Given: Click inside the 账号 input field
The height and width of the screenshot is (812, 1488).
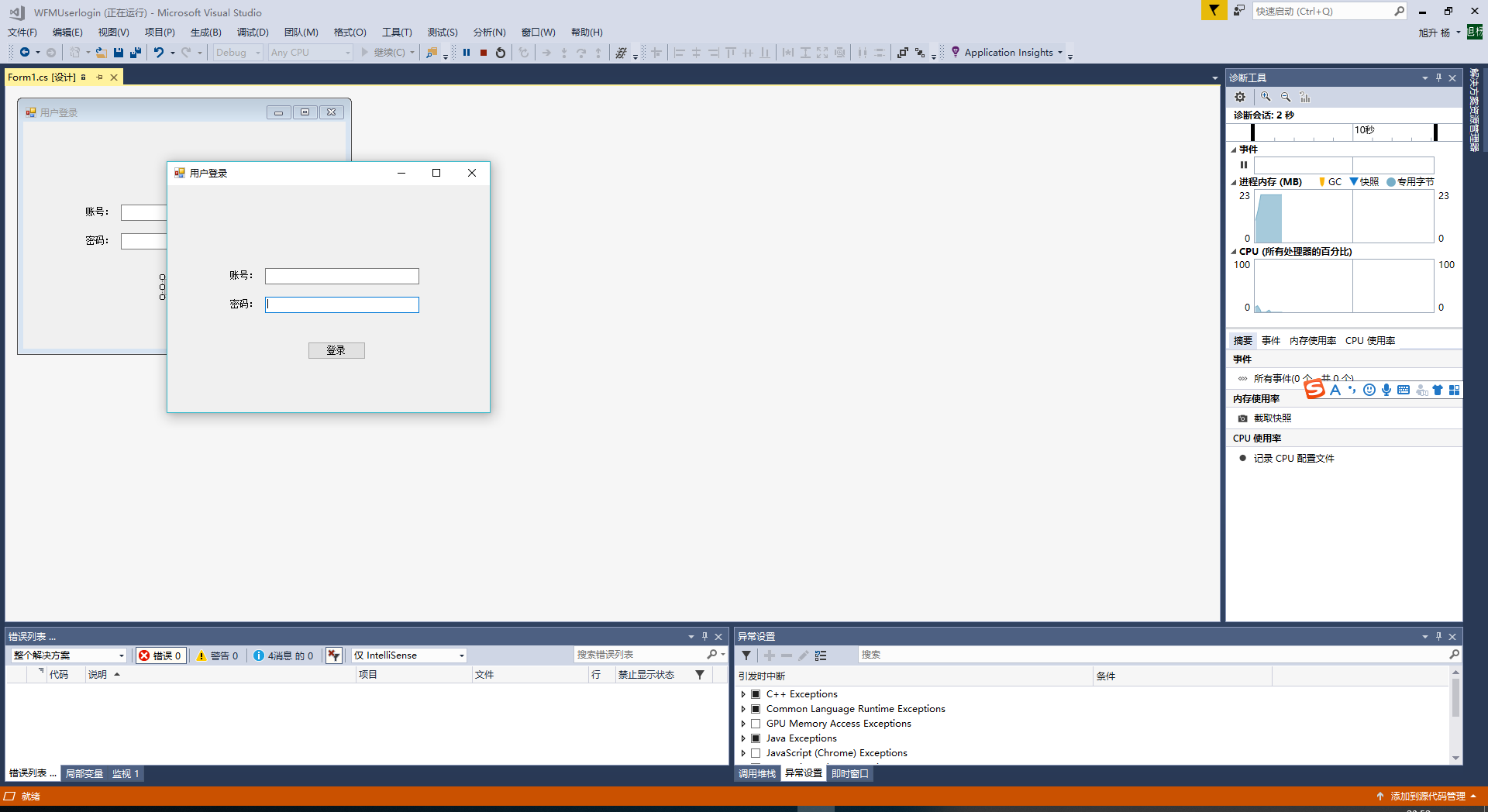Looking at the screenshot, I should tap(341, 276).
